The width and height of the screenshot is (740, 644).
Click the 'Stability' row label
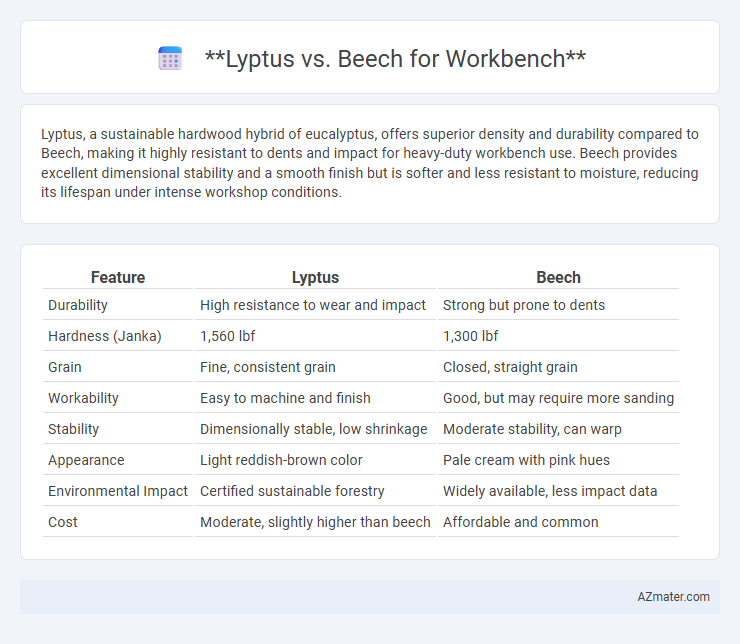click(x=74, y=429)
